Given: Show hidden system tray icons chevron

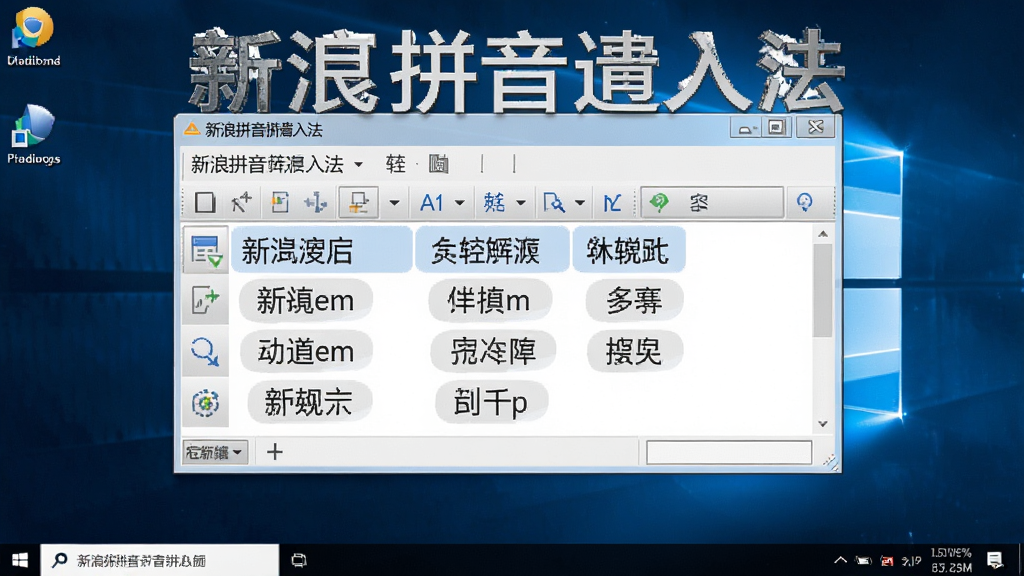Looking at the screenshot, I should click(x=840, y=560).
